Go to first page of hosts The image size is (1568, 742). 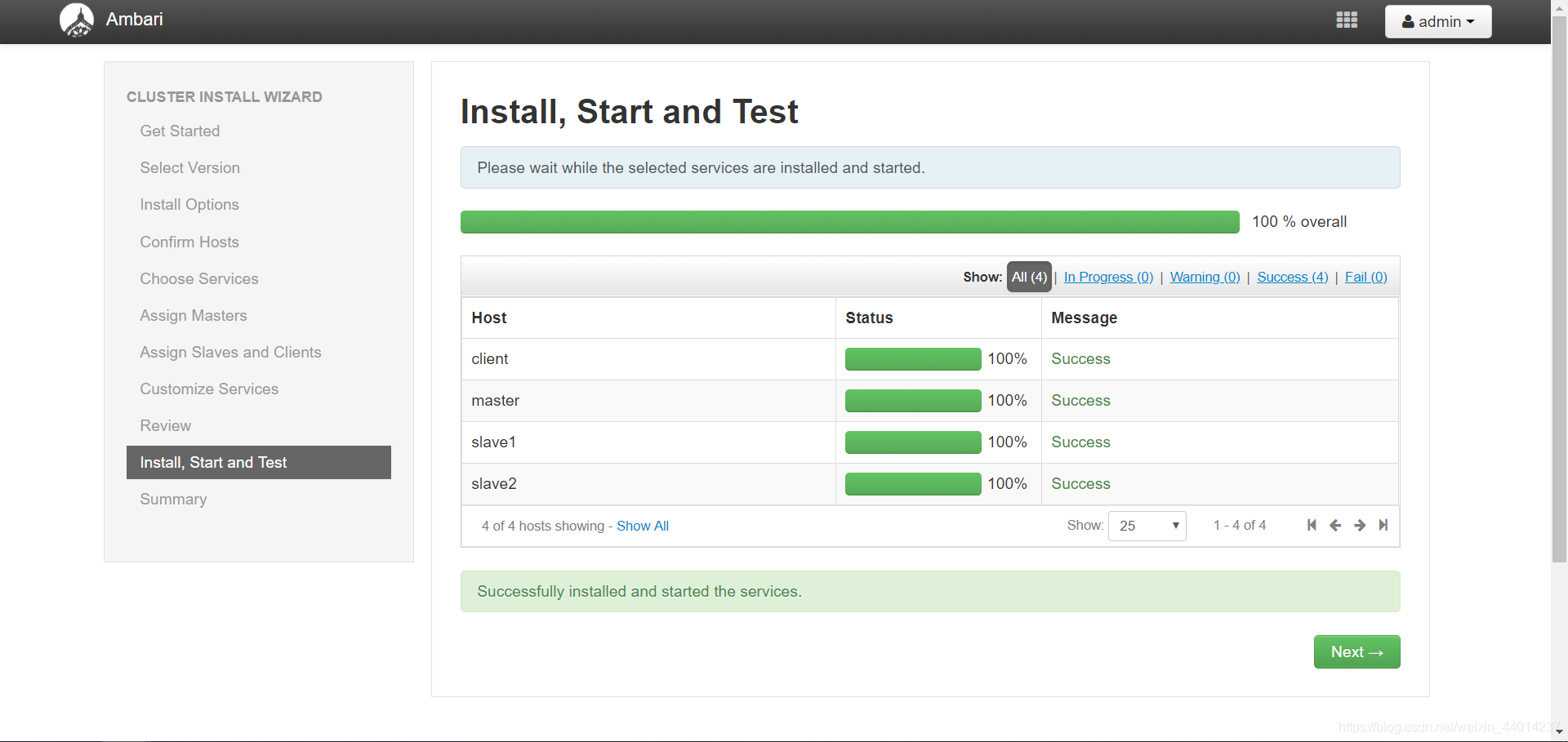[x=1312, y=525]
